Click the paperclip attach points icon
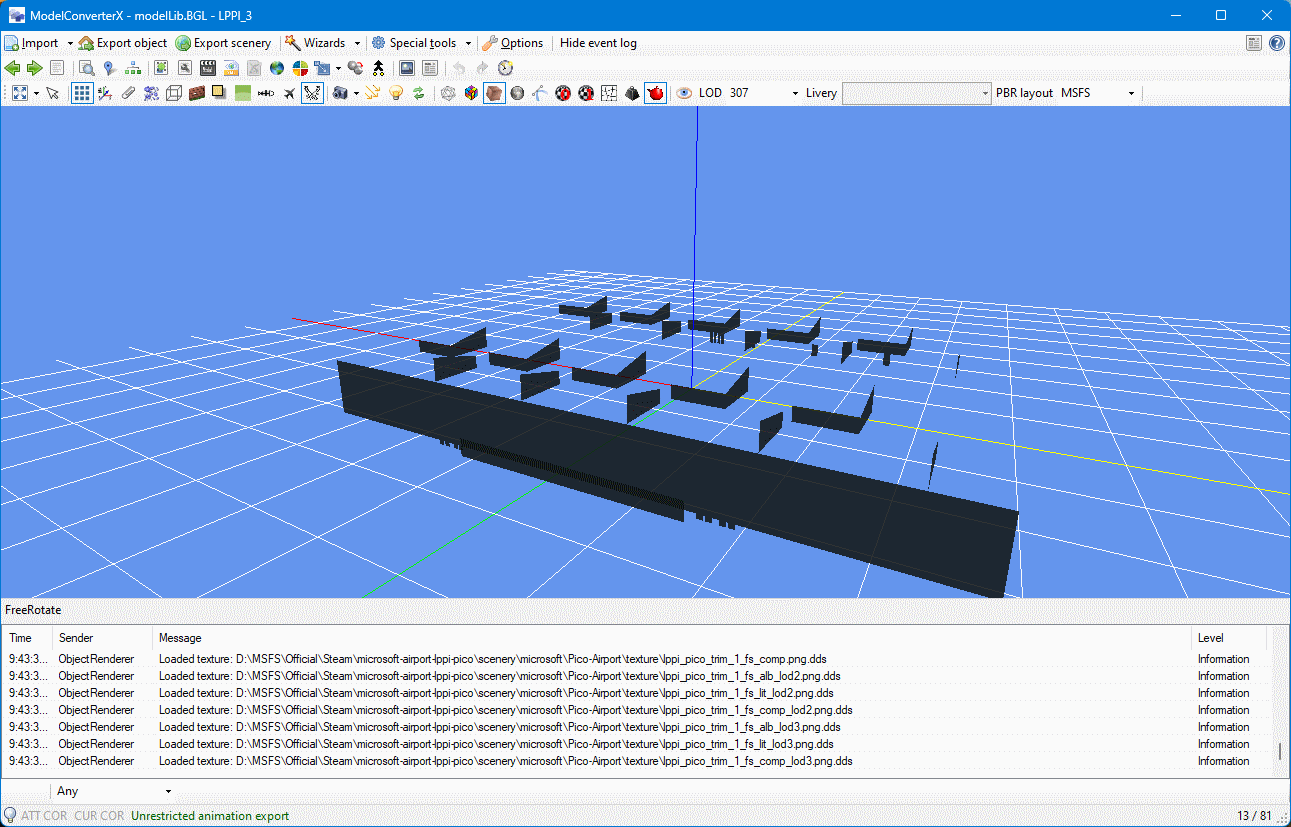 click(x=127, y=92)
